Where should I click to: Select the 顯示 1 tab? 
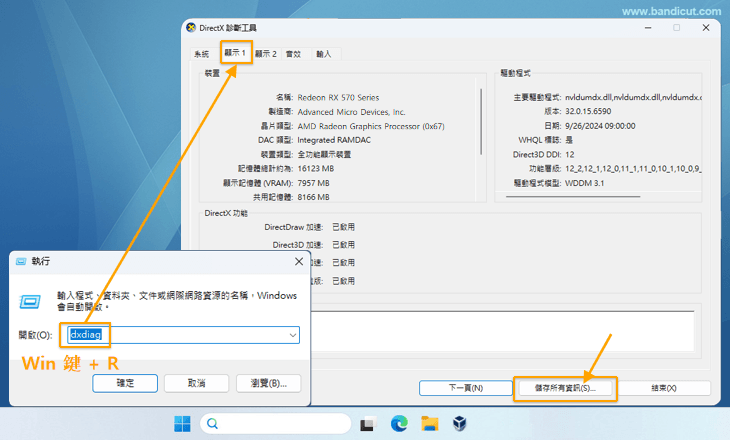[x=235, y=53]
